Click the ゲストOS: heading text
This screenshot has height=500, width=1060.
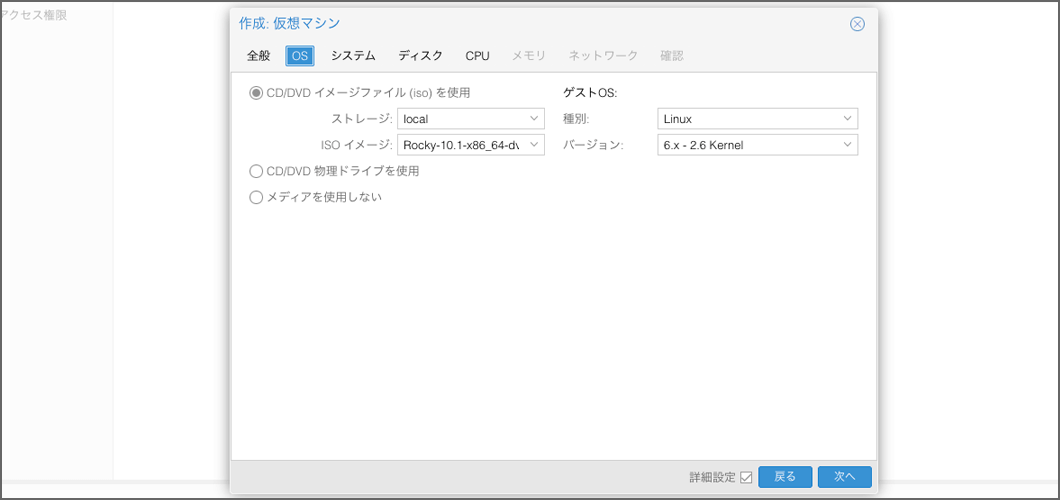click(591, 93)
